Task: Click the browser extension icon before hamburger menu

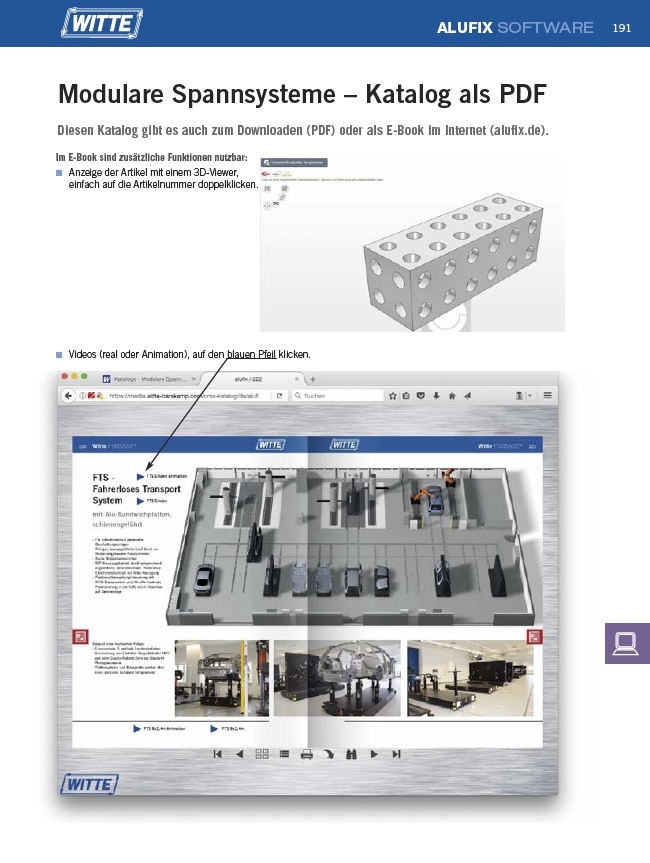Action: coord(520,395)
